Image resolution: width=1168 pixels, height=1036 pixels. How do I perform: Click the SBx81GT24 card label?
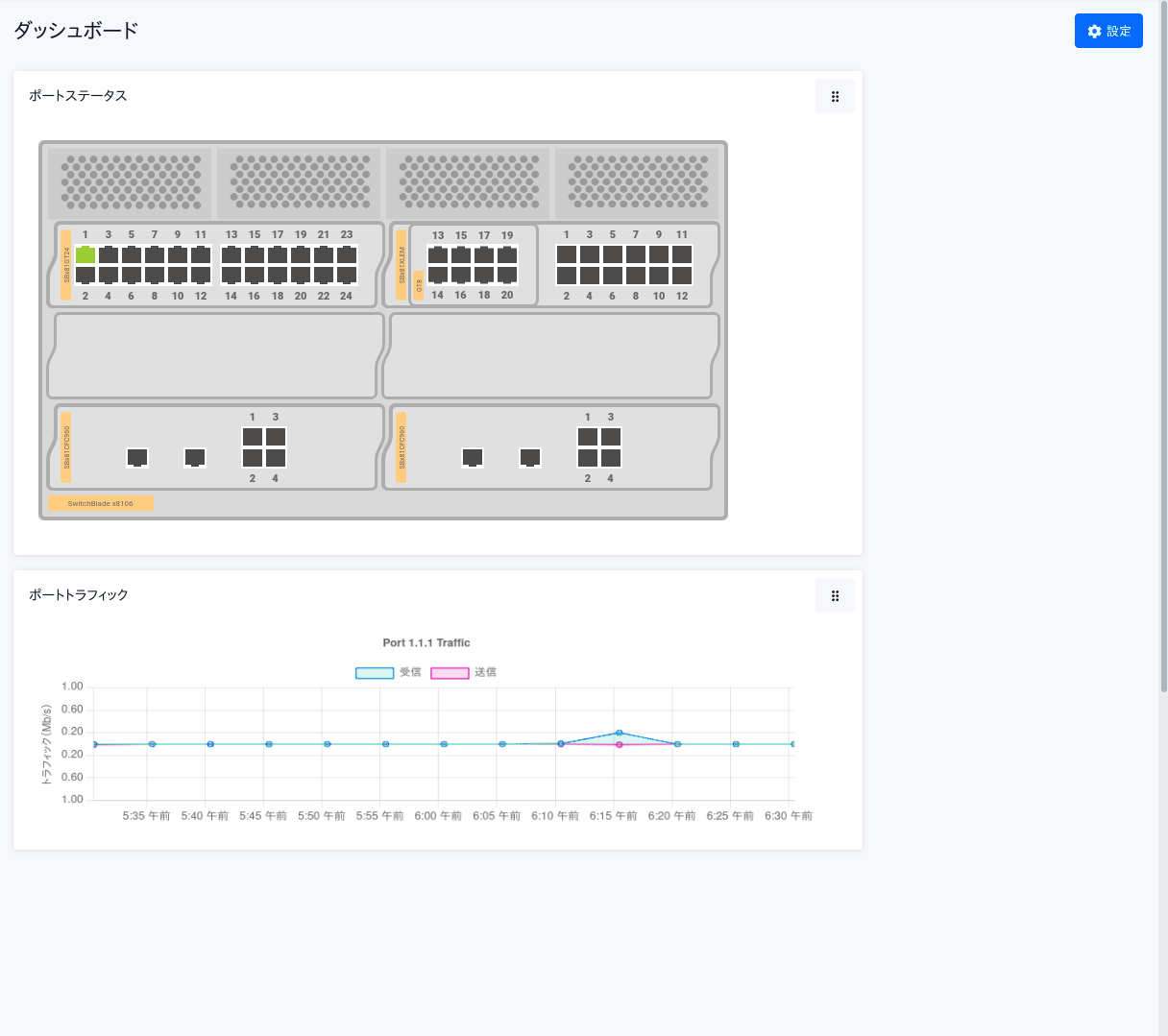(x=66, y=265)
